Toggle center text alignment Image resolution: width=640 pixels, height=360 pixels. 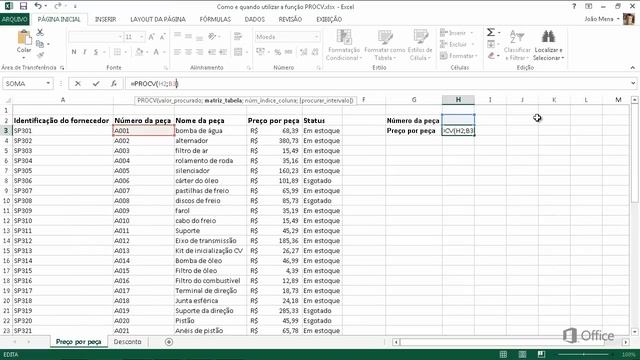click(188, 52)
